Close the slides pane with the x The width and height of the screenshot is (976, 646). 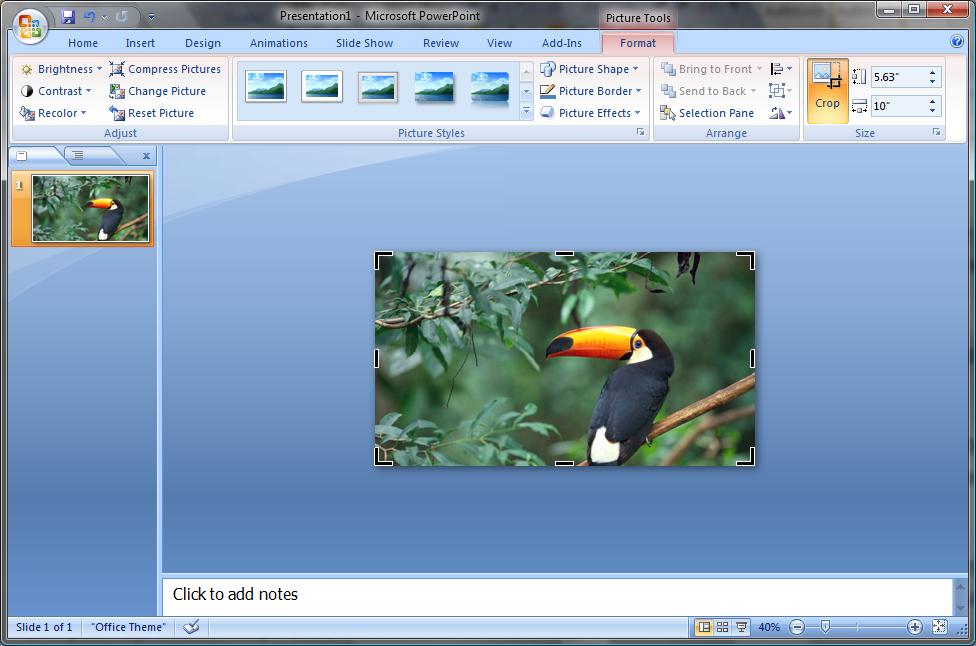pyautogui.click(x=146, y=156)
